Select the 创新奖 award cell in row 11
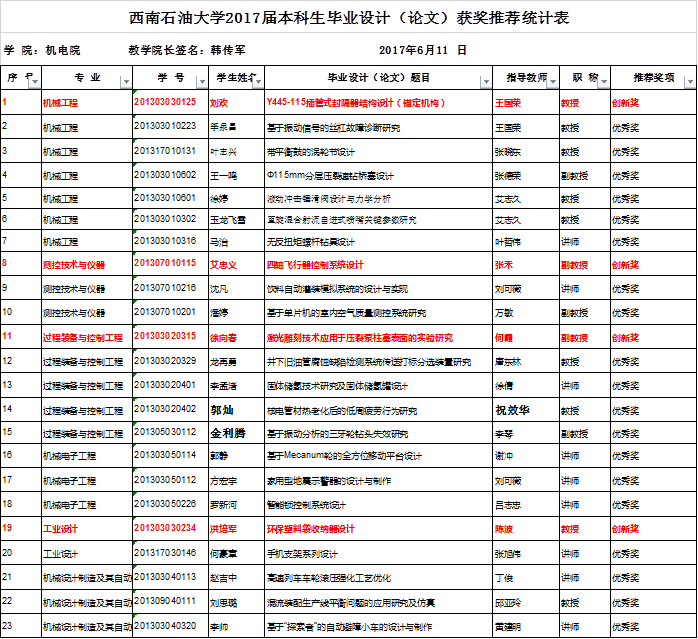The image size is (698, 639). (x=626, y=337)
